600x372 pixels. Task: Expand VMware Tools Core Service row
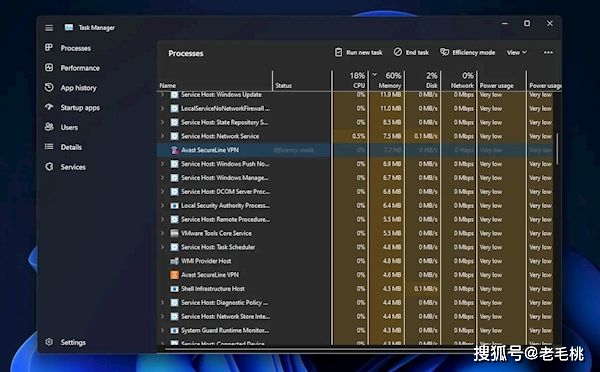click(162, 233)
